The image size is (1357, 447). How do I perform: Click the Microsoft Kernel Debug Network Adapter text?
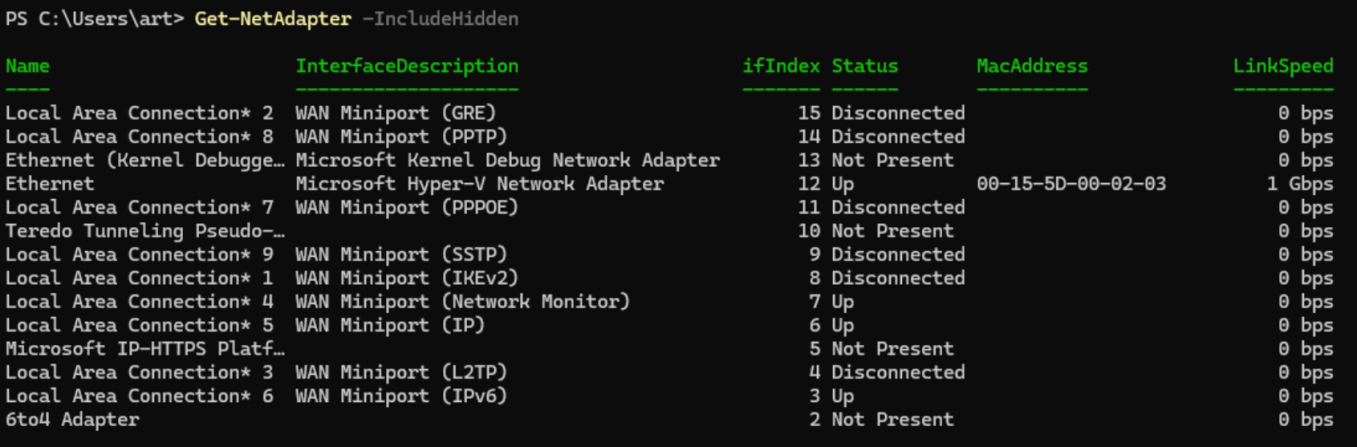click(x=507, y=160)
